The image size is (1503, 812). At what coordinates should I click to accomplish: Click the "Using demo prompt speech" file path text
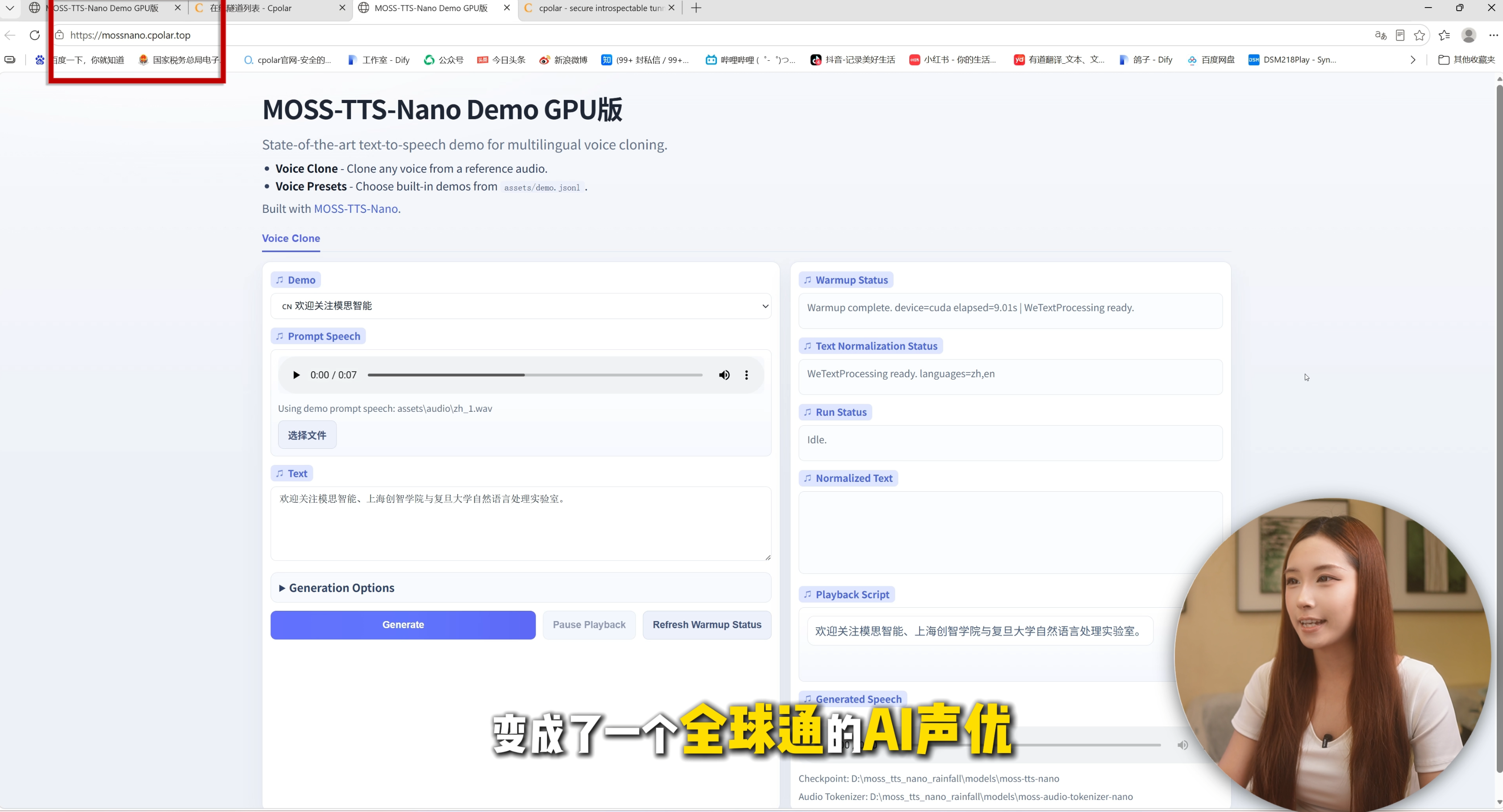(385, 408)
